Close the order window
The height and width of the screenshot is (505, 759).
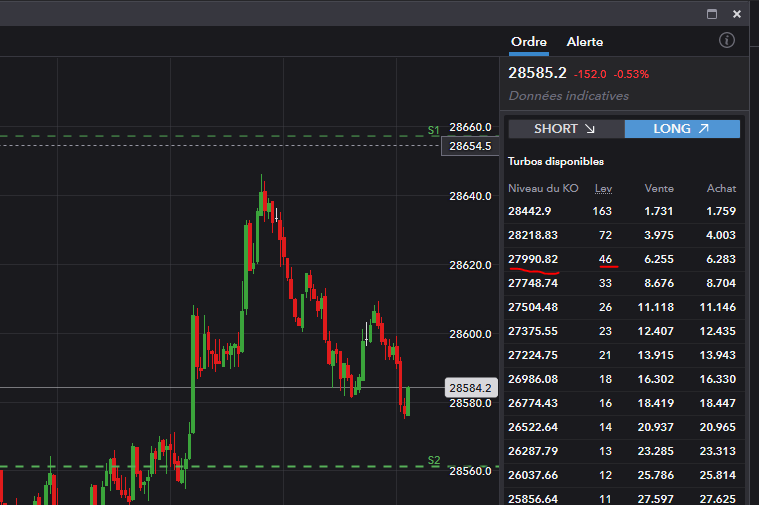click(737, 14)
